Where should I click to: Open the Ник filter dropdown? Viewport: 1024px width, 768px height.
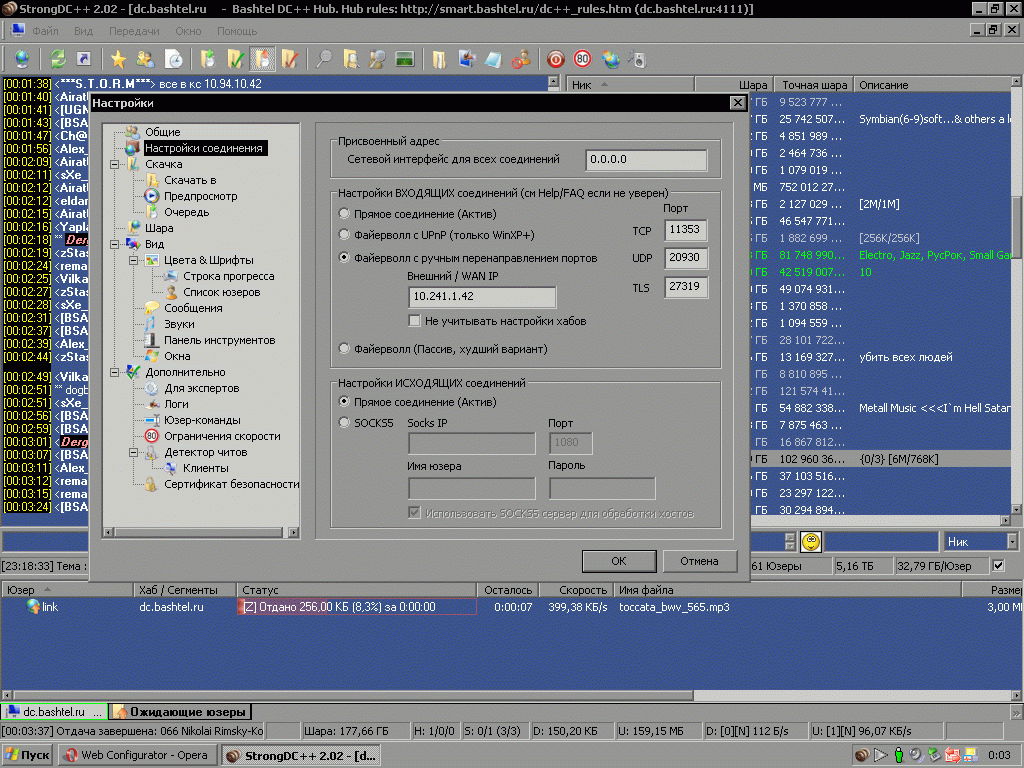(x=1012, y=541)
